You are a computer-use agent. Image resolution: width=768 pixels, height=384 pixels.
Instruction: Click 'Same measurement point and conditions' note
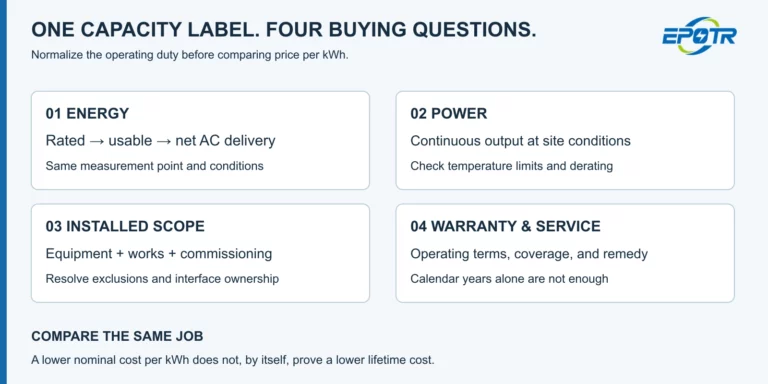154,166
